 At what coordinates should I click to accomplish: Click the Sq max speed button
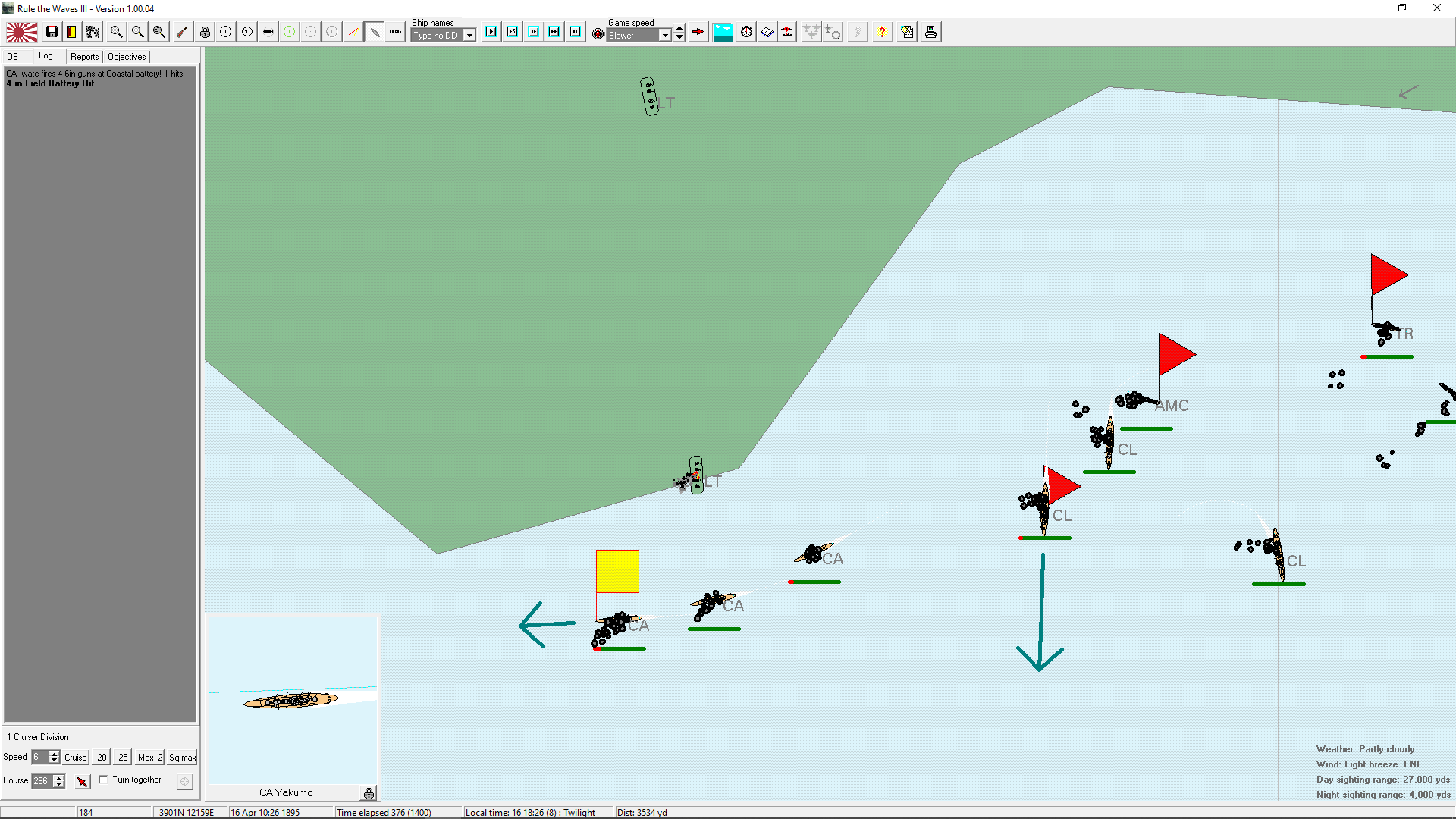182,758
